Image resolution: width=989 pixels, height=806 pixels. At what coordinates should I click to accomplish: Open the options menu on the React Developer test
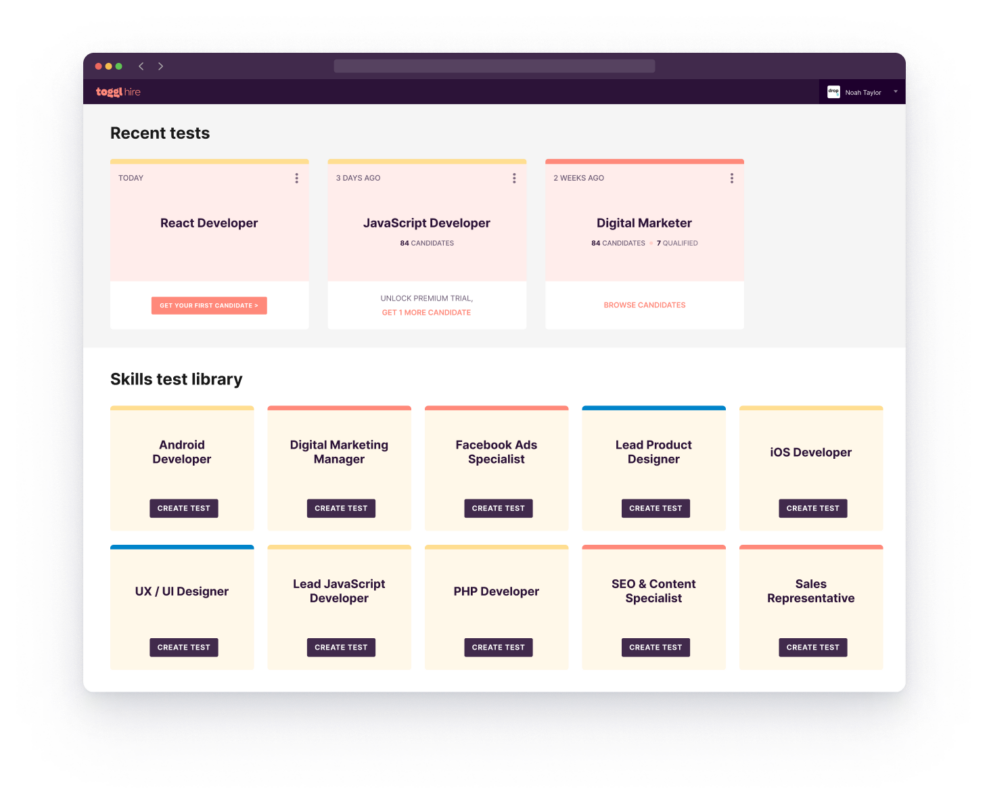[x=296, y=178]
